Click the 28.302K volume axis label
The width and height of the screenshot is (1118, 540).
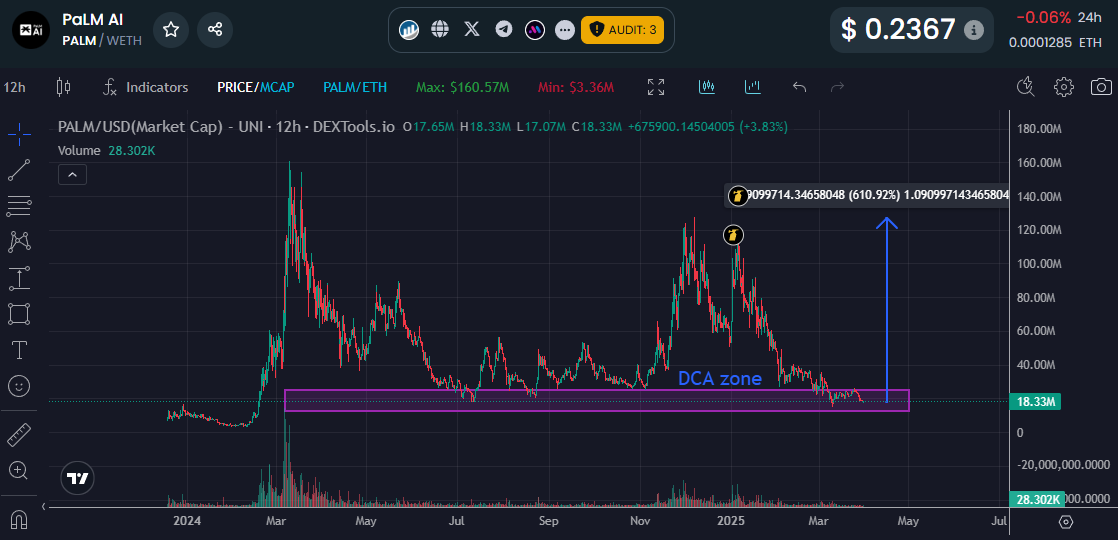tap(1035, 499)
